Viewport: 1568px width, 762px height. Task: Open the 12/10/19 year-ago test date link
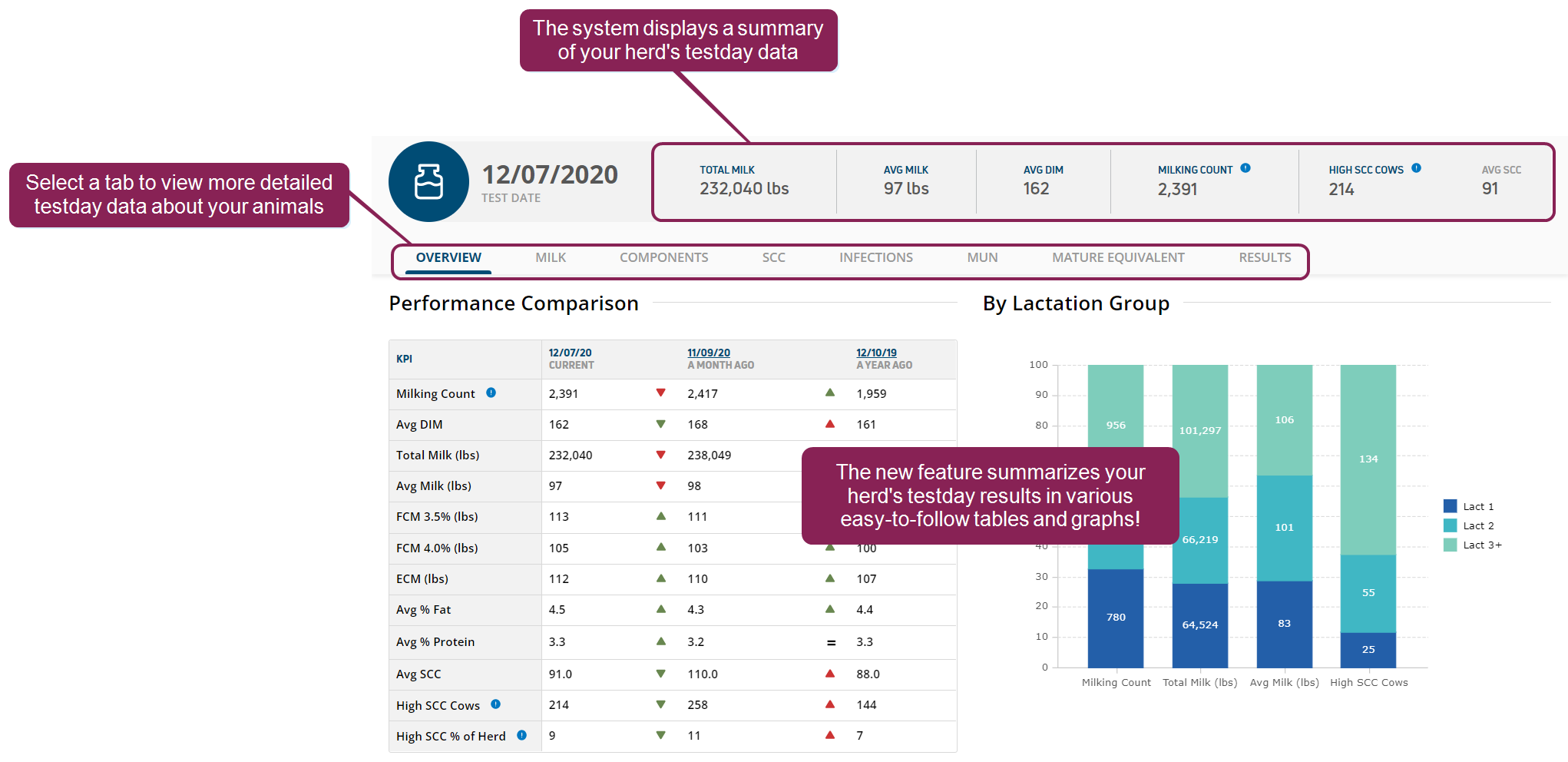[x=876, y=353]
